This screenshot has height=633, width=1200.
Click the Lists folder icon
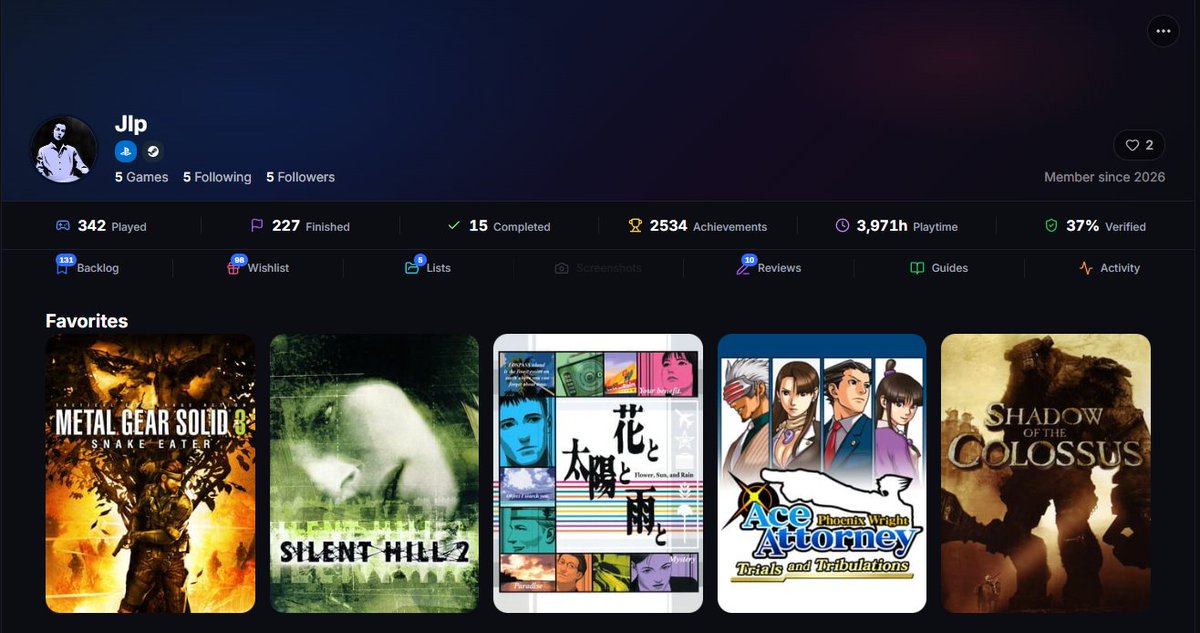tap(411, 268)
